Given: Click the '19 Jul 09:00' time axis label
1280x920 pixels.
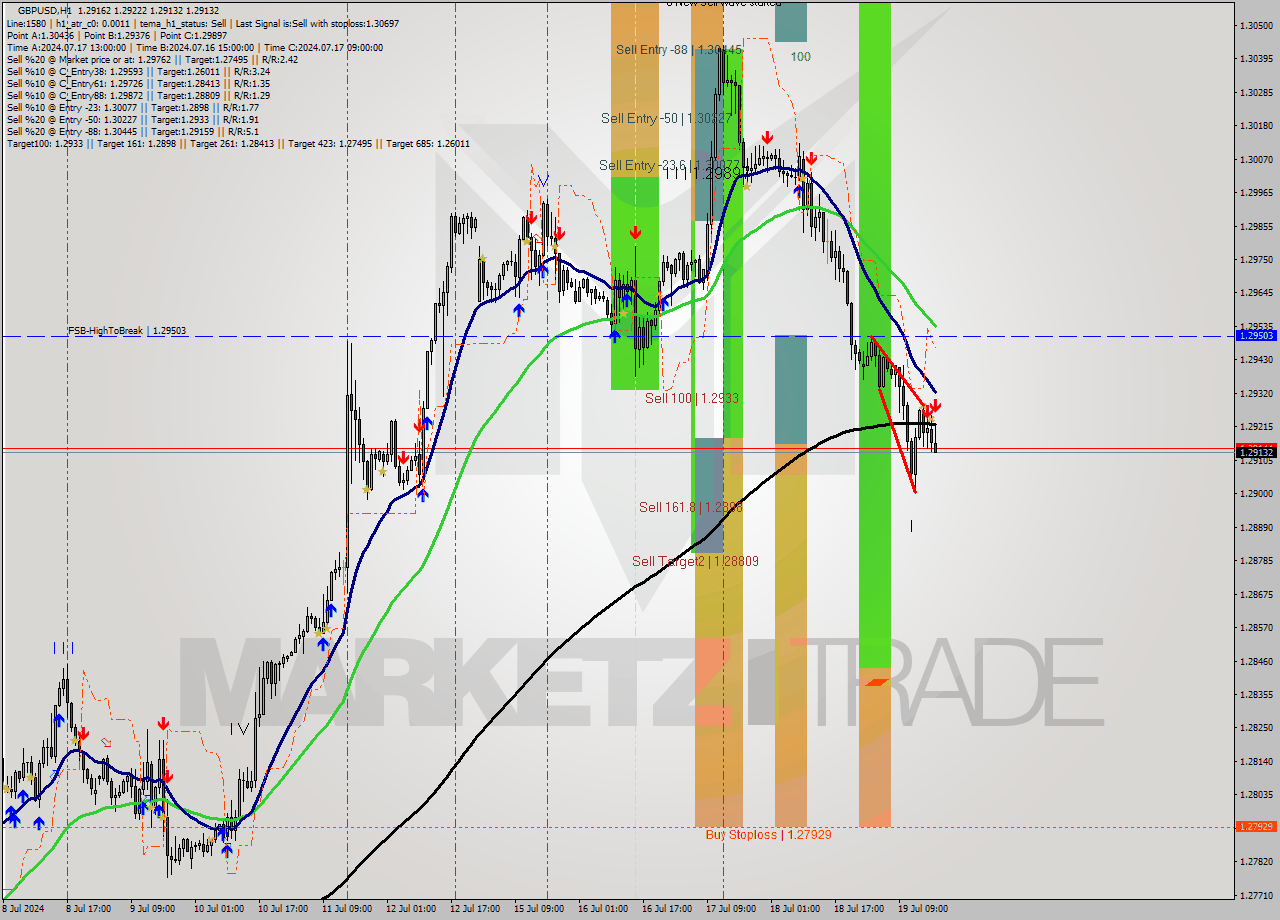Looking at the screenshot, I should [923, 909].
